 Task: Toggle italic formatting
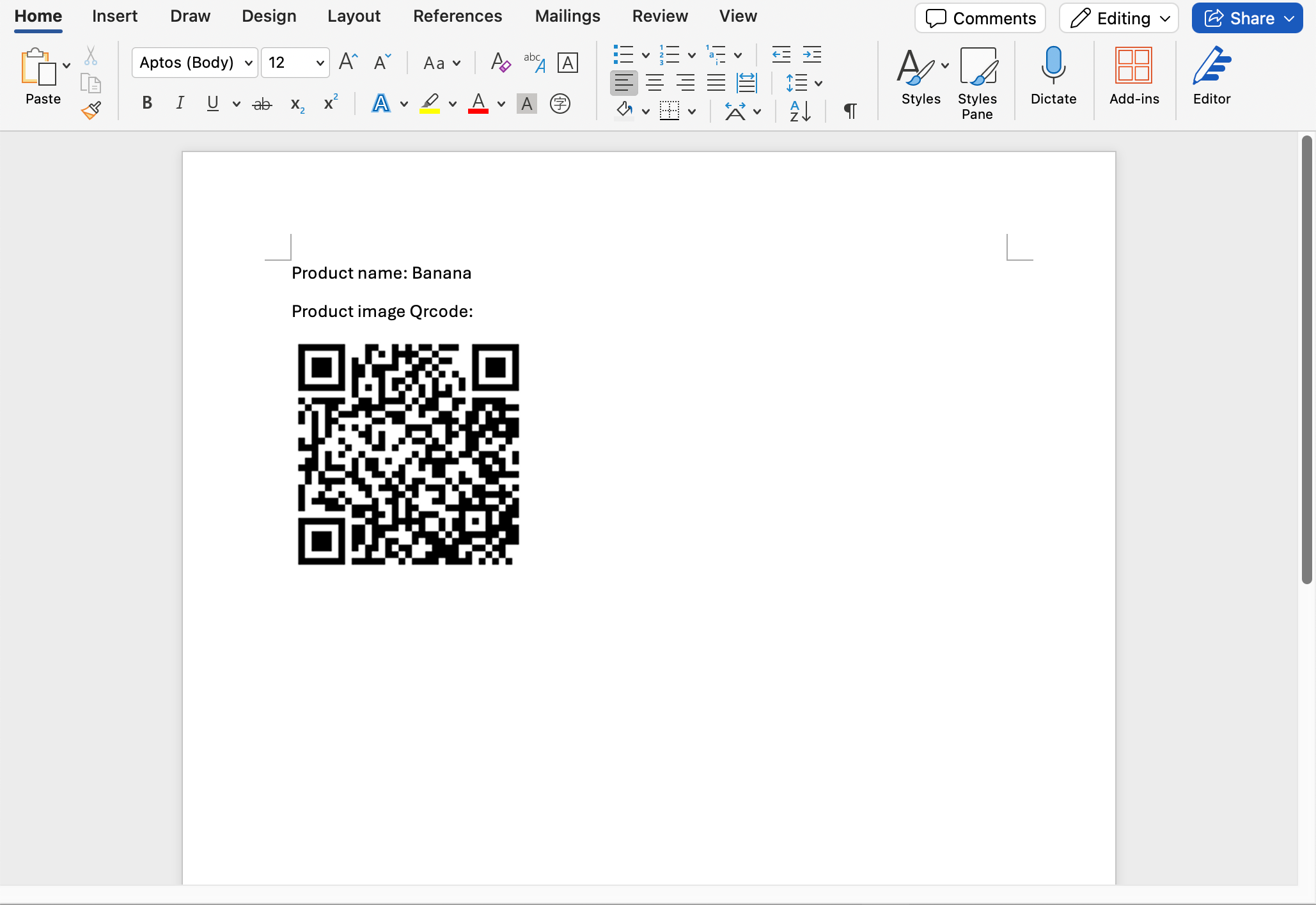180,103
